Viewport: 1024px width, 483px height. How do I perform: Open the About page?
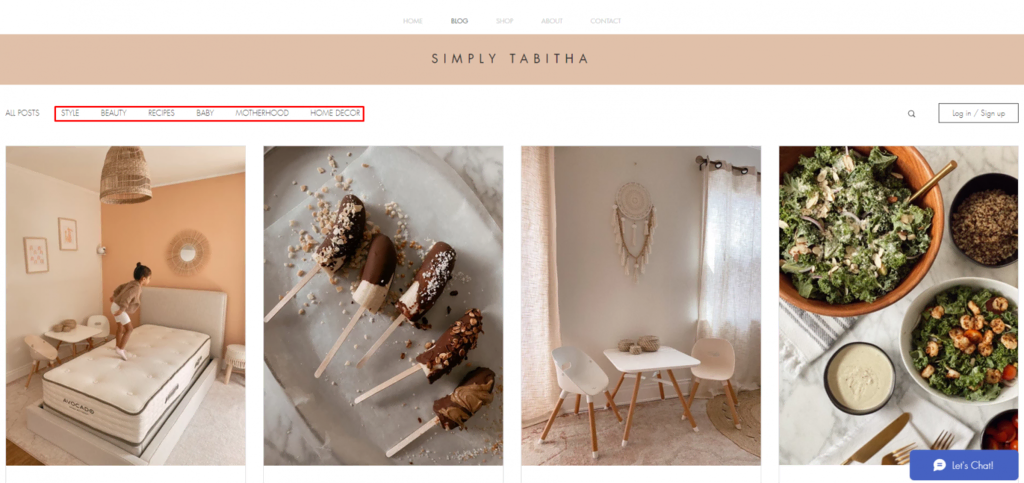(x=552, y=21)
